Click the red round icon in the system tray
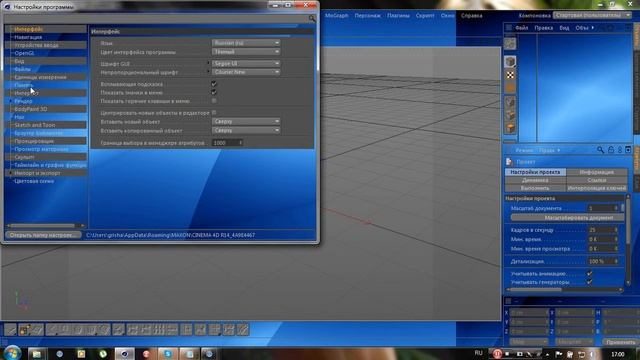The image size is (640, 360). tap(497, 353)
